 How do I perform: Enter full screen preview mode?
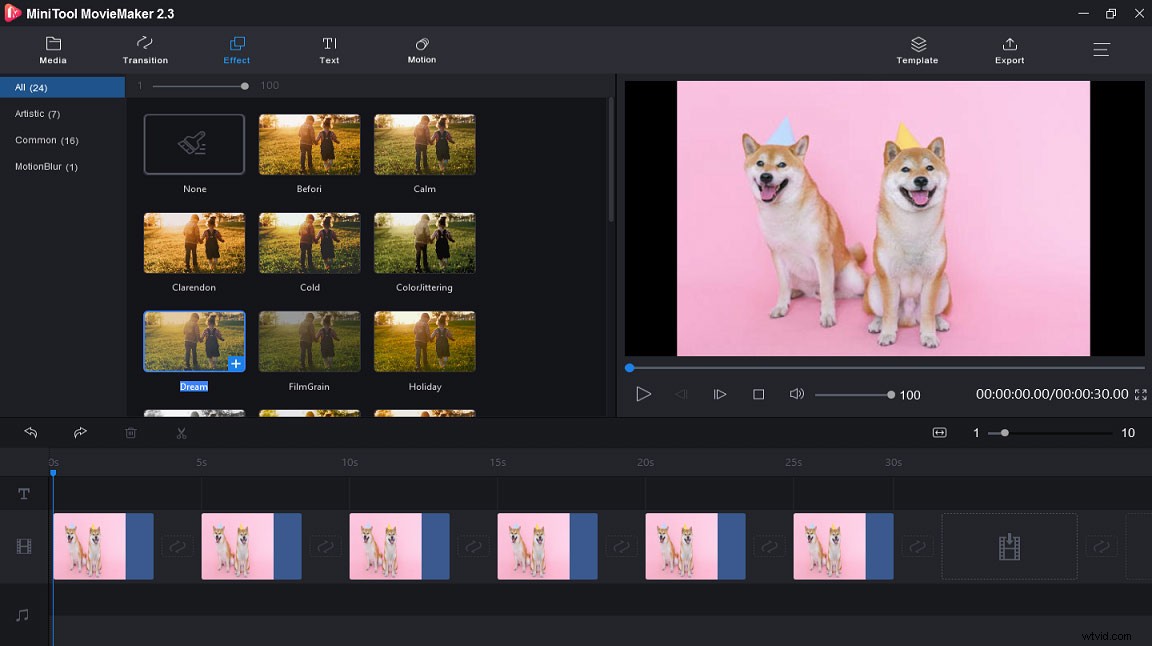tap(1140, 394)
